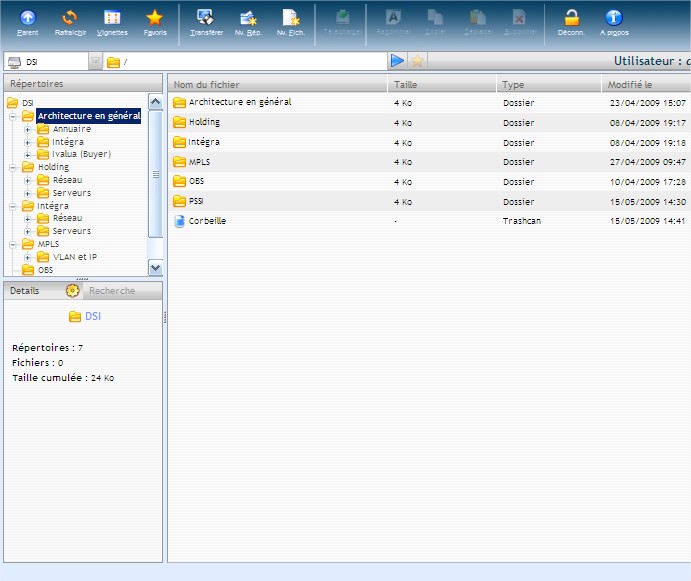Image resolution: width=691 pixels, height=581 pixels.
Task: Expand the VLAN et IP tree node
Action: tap(28, 257)
